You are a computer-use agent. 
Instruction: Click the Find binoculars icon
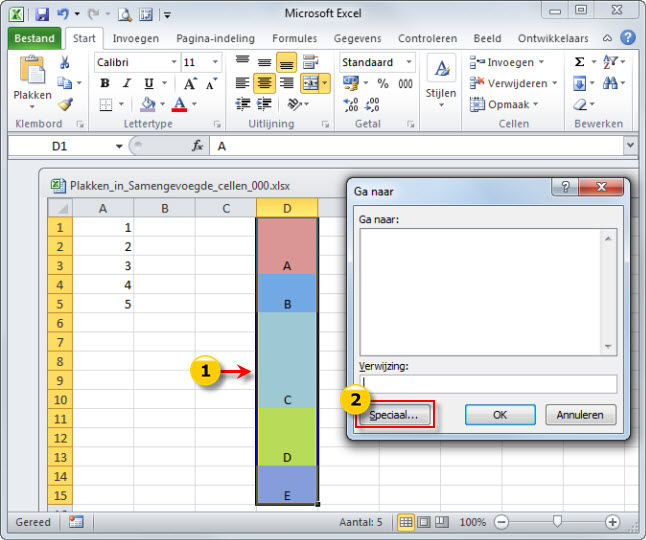point(610,84)
